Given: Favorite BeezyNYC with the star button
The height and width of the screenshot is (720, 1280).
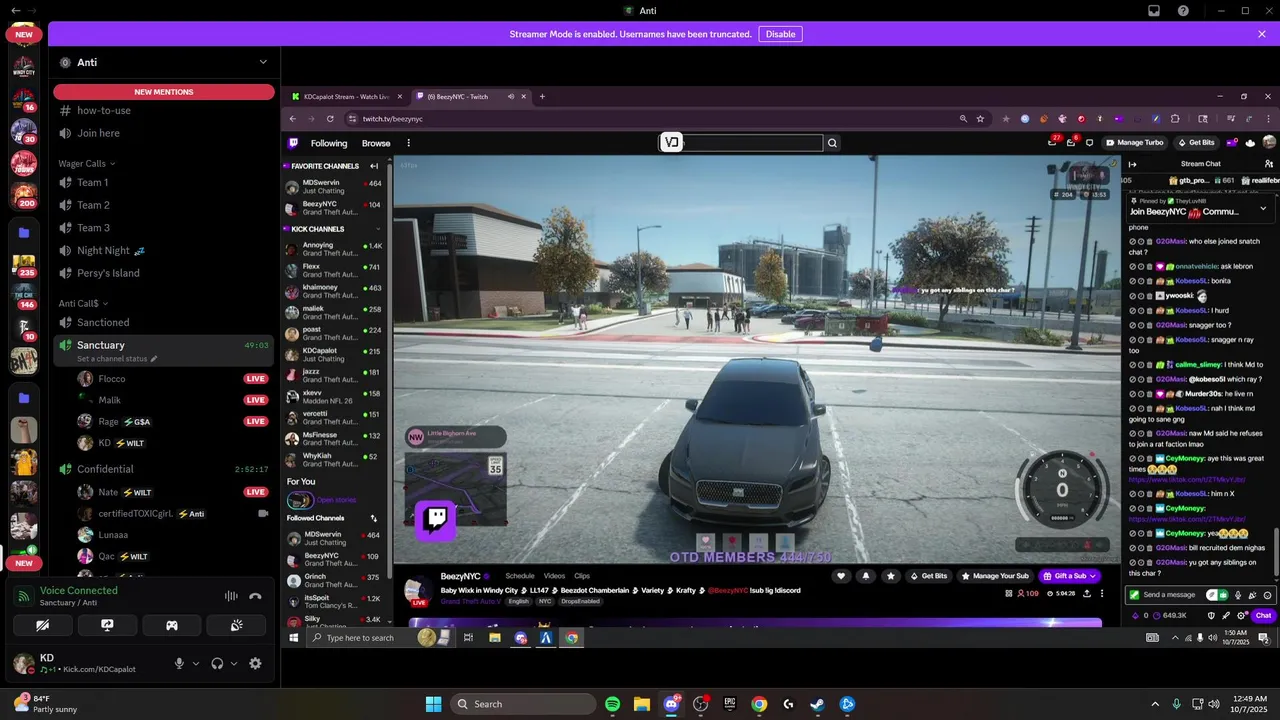Looking at the screenshot, I should click(890, 576).
